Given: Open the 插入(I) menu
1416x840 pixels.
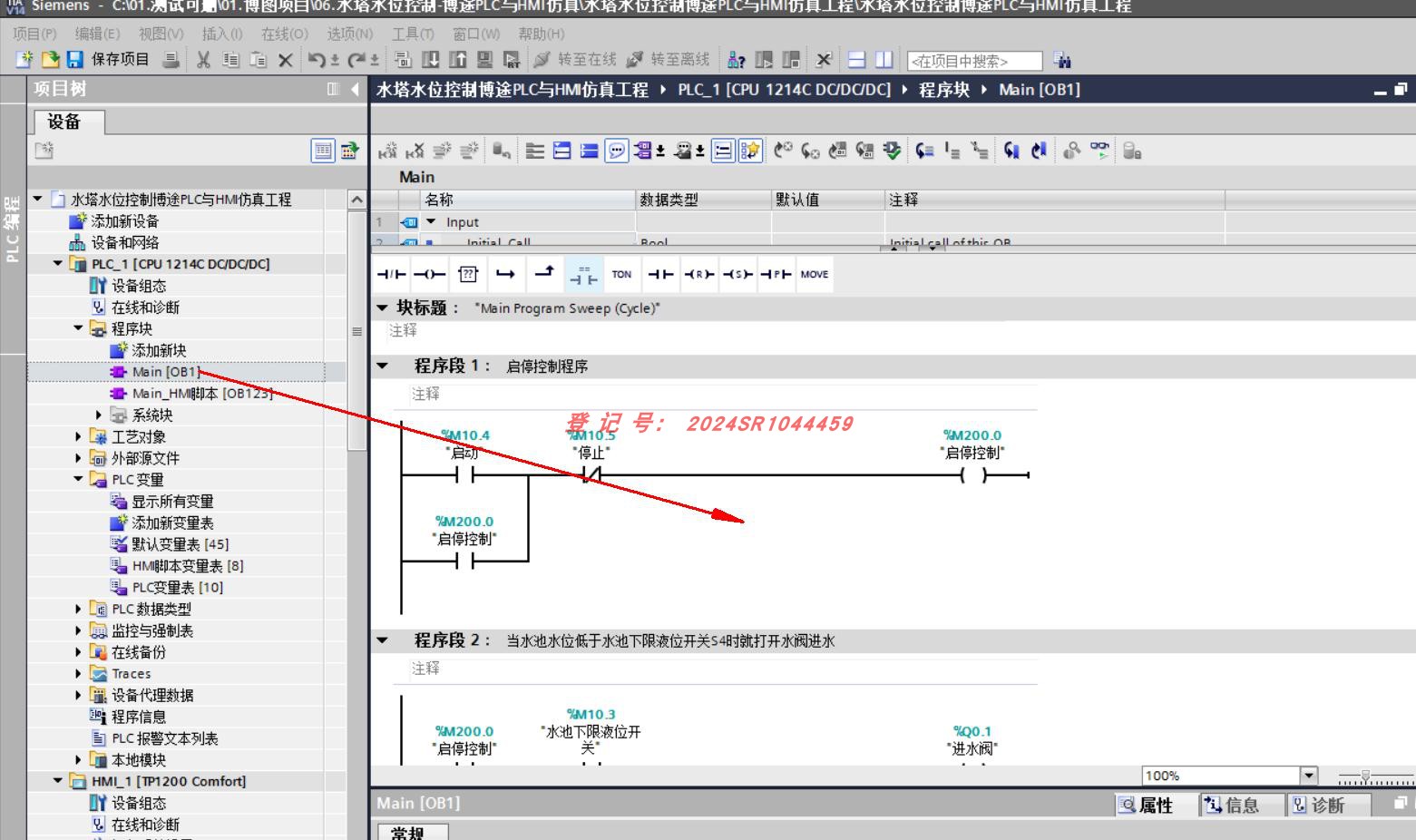Looking at the screenshot, I should [x=222, y=34].
